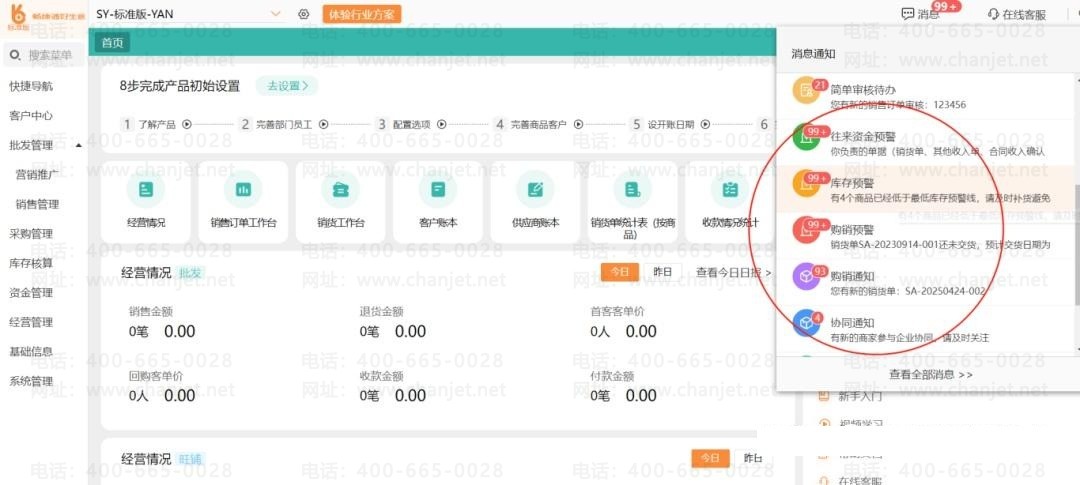Click the green 往来资金预警 notification icon
This screenshot has height=485, width=1080.
(807, 136)
